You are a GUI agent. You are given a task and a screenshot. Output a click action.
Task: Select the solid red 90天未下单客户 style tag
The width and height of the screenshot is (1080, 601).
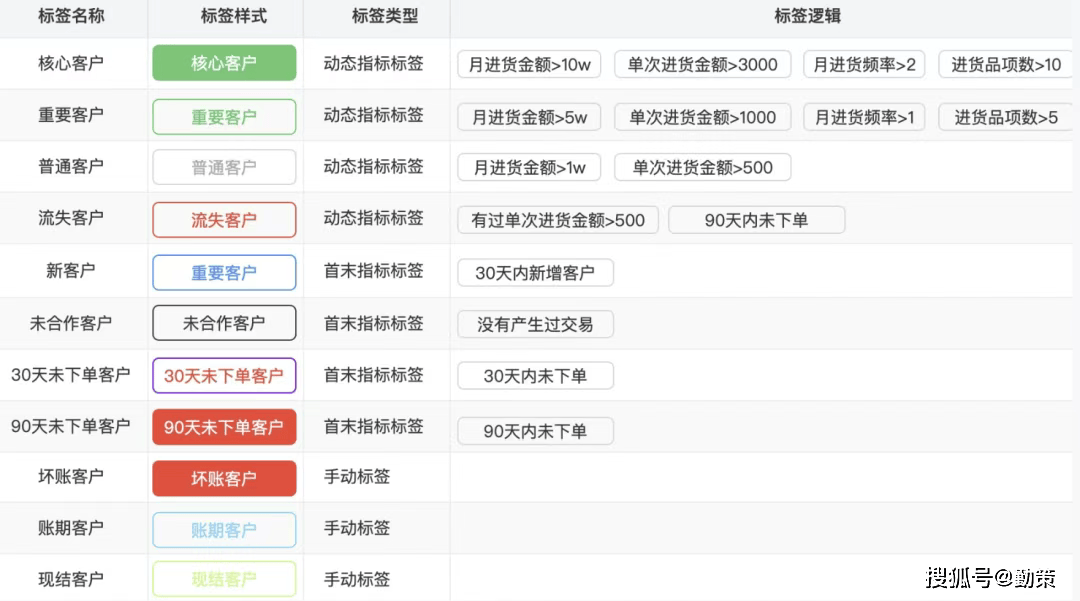point(224,427)
